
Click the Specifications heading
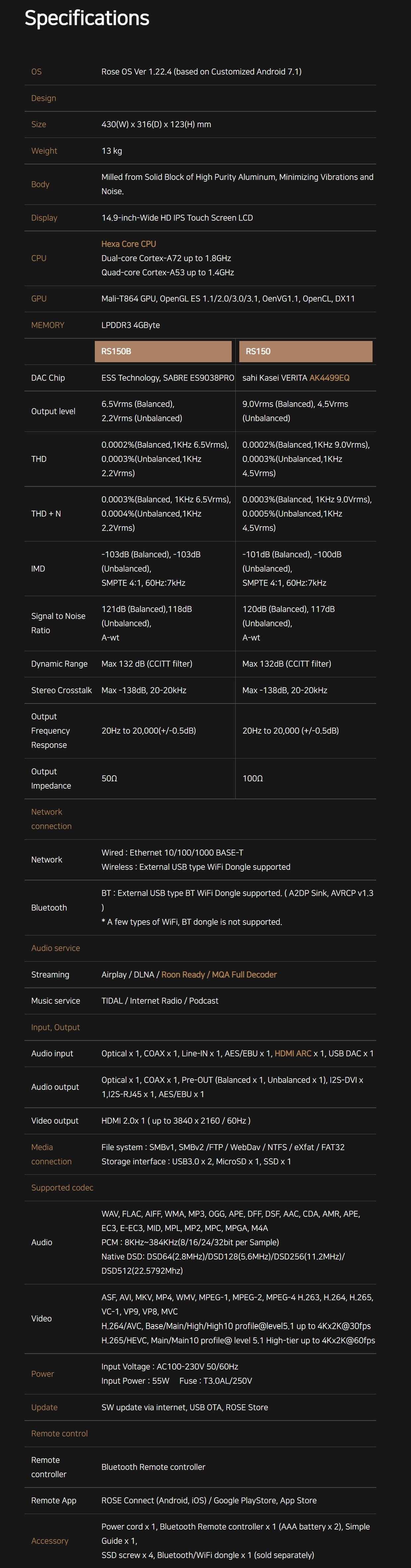tap(87, 18)
